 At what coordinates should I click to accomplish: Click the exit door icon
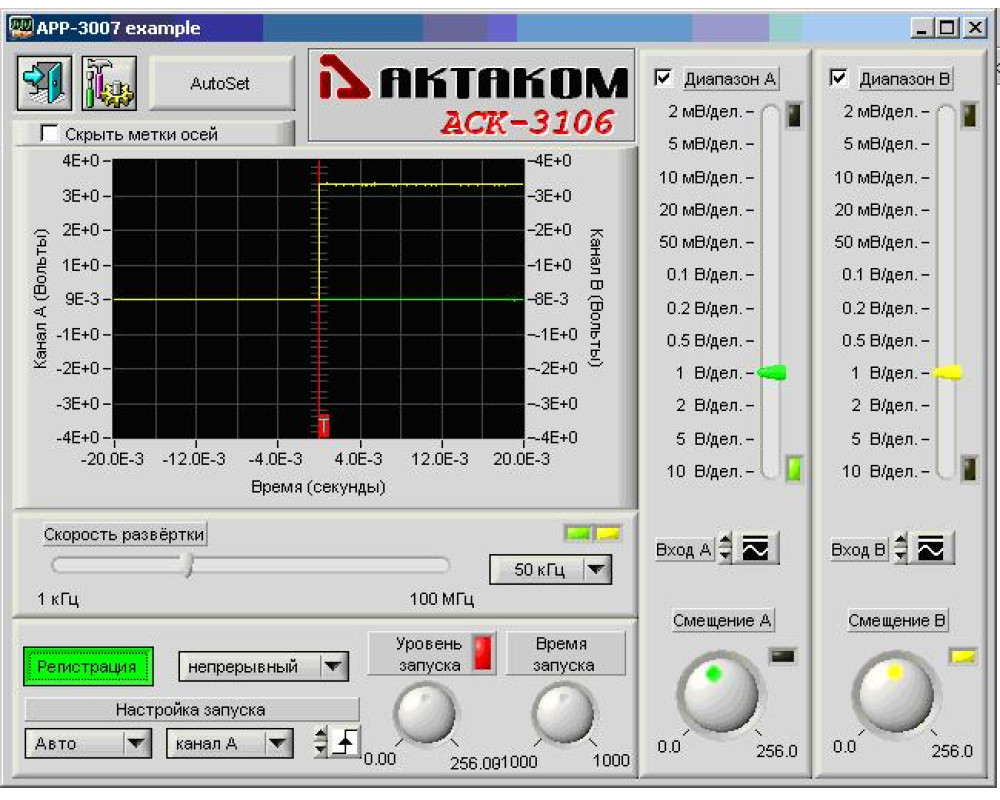[44, 83]
